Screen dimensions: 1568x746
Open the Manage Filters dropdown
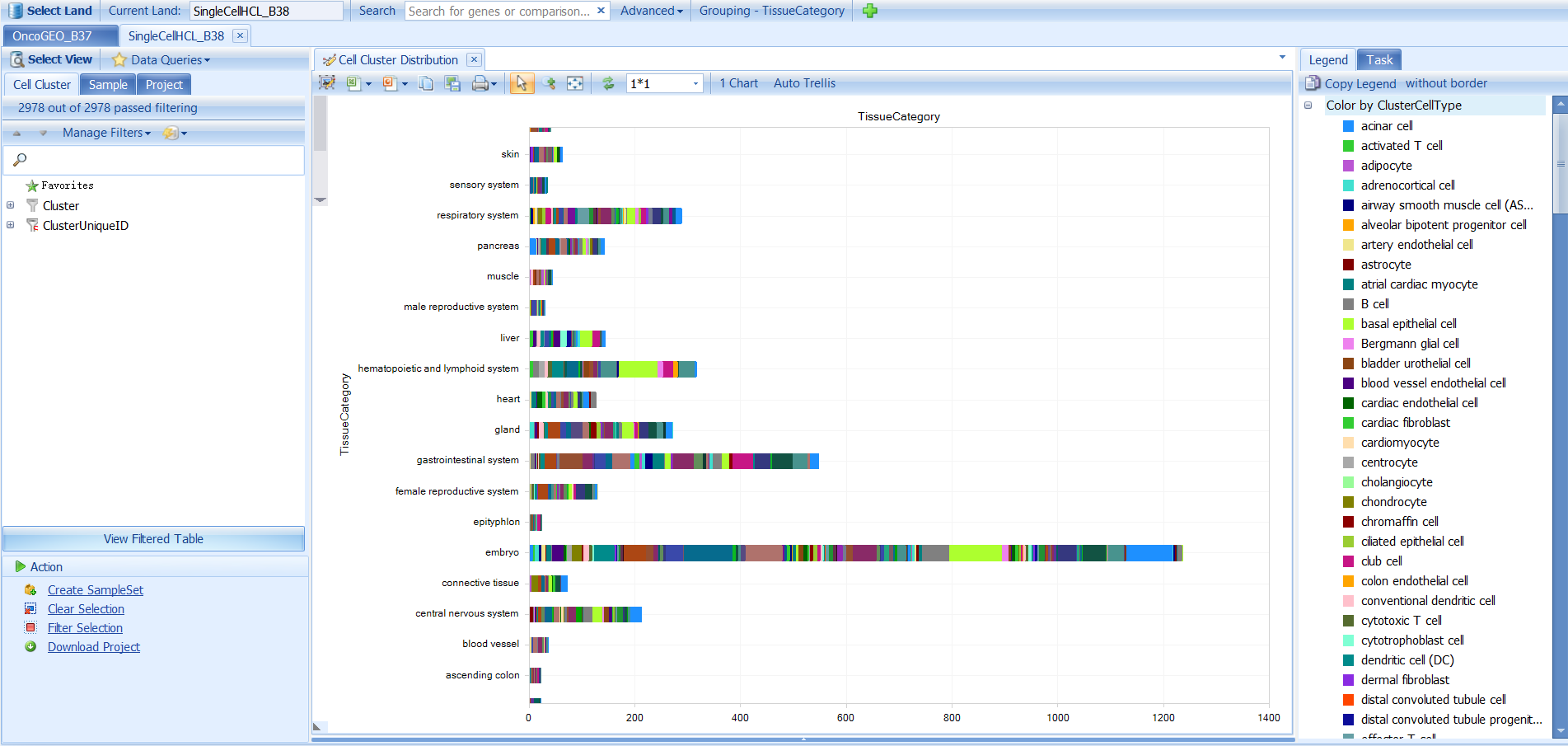tap(106, 133)
